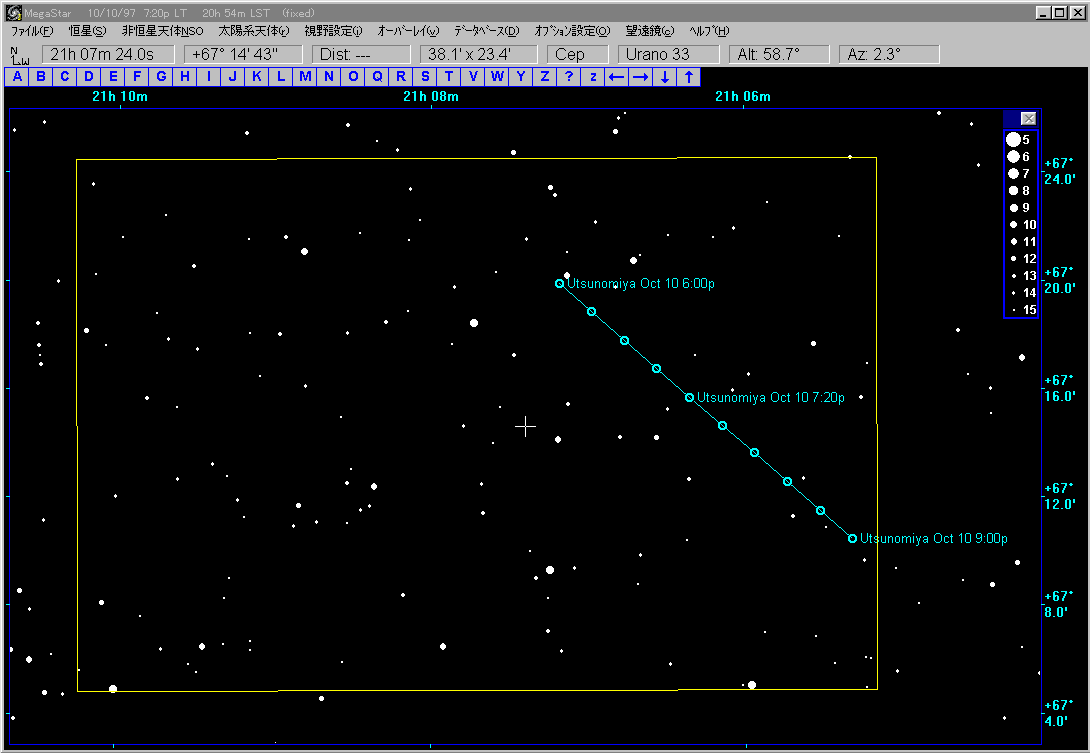Open the オーバーレイ menu
The height and width of the screenshot is (753, 1090).
(x=409, y=31)
